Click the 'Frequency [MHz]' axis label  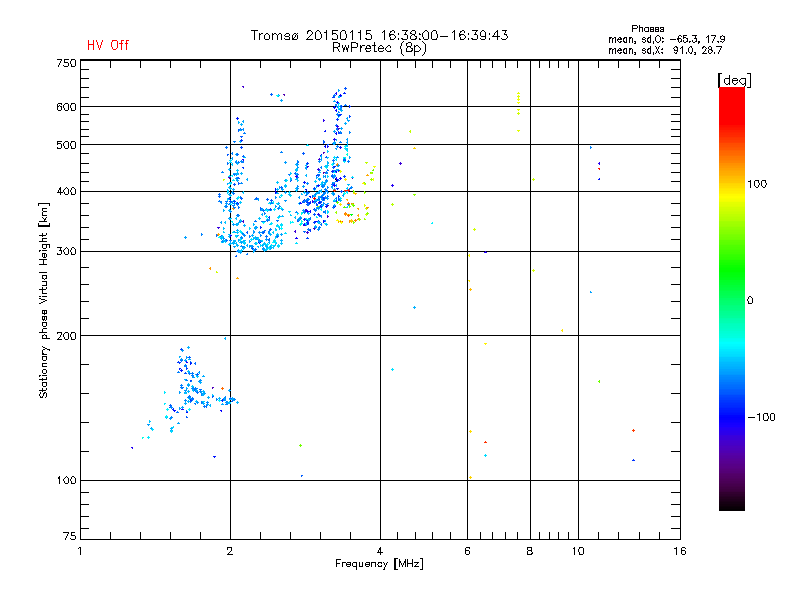tap(379, 564)
